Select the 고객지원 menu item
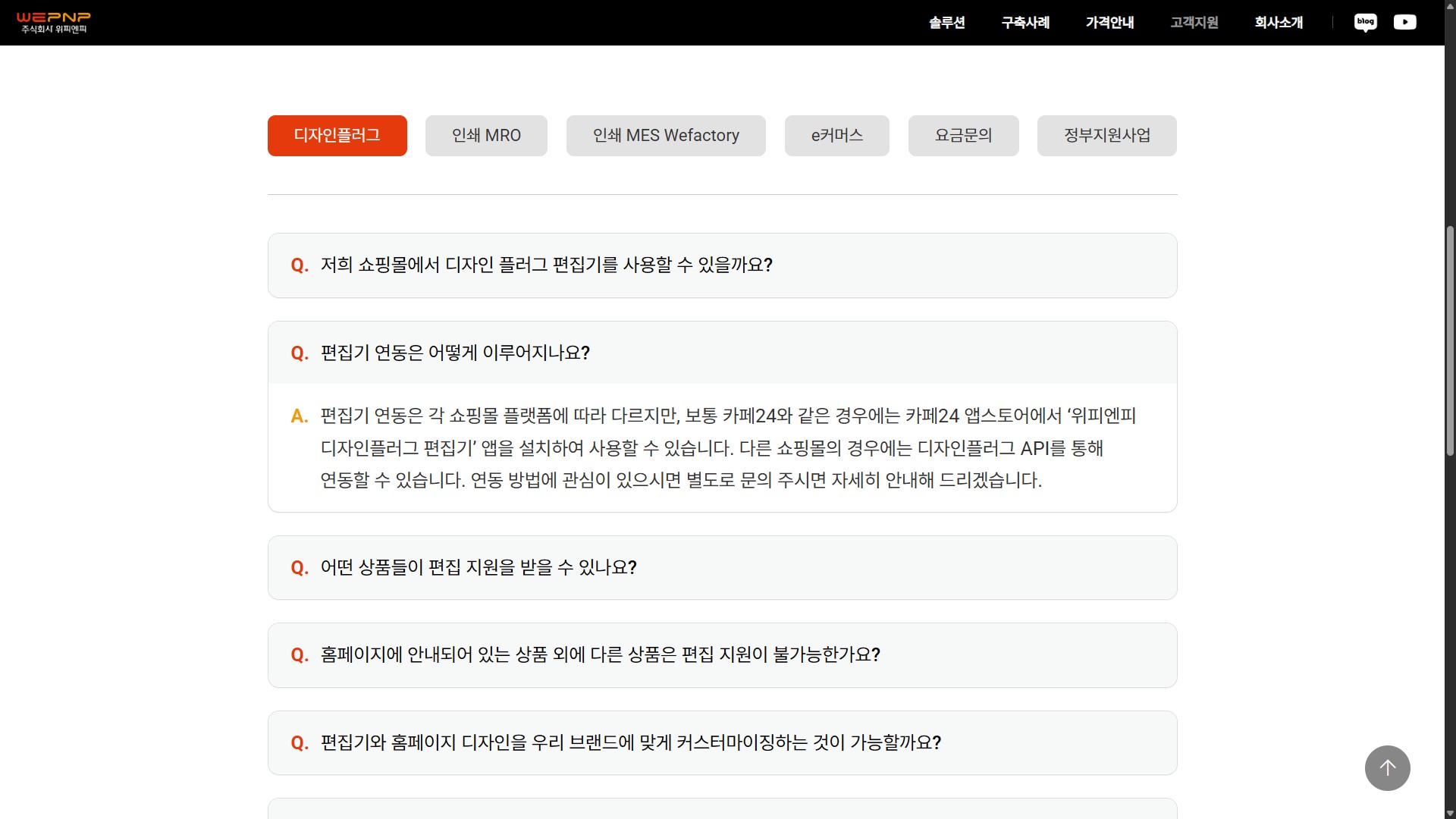The image size is (1456, 819). coord(1194,23)
